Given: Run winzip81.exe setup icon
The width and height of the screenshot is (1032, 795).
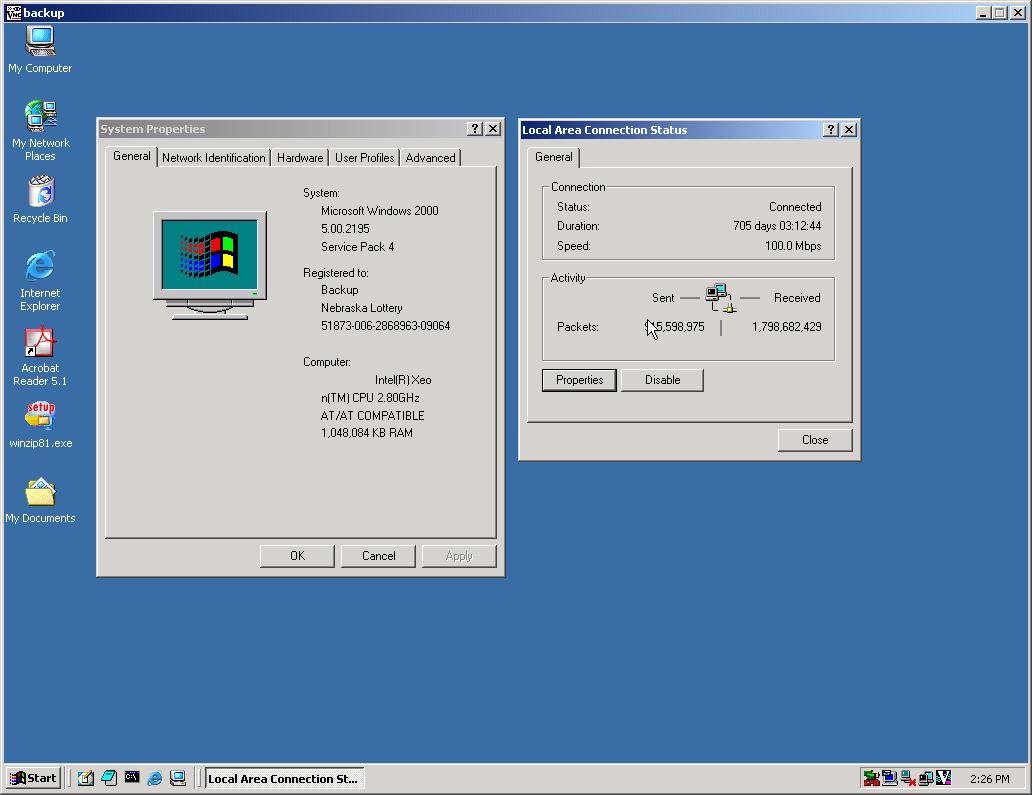Looking at the screenshot, I should tap(40, 416).
